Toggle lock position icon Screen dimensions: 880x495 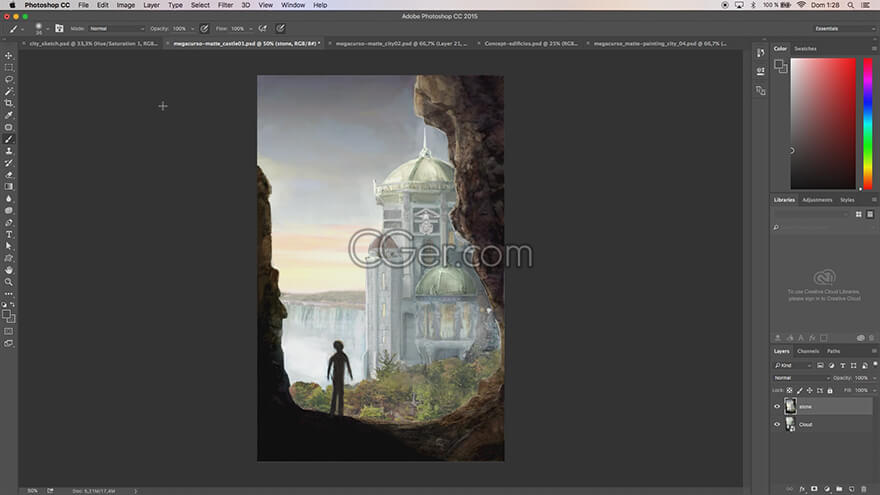point(809,390)
